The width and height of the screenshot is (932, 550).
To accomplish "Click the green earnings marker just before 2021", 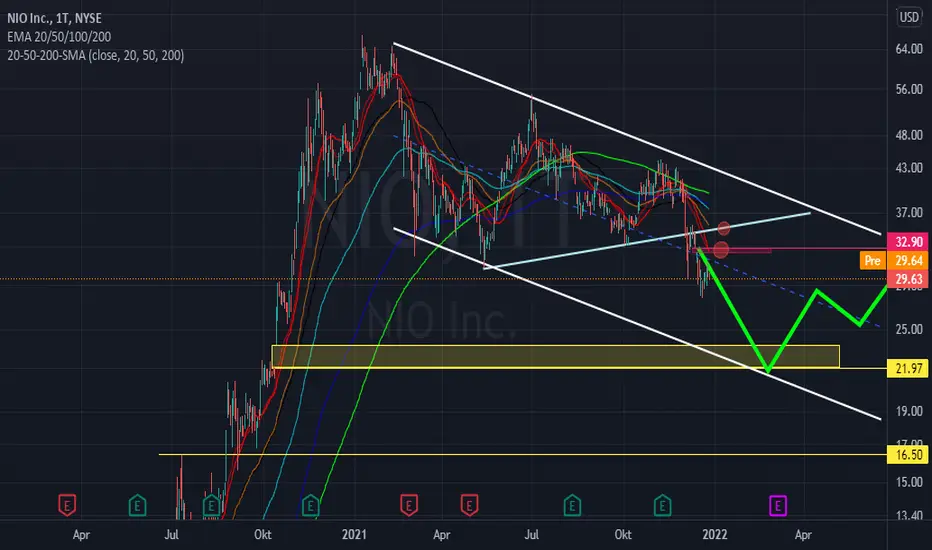I will pos(310,505).
